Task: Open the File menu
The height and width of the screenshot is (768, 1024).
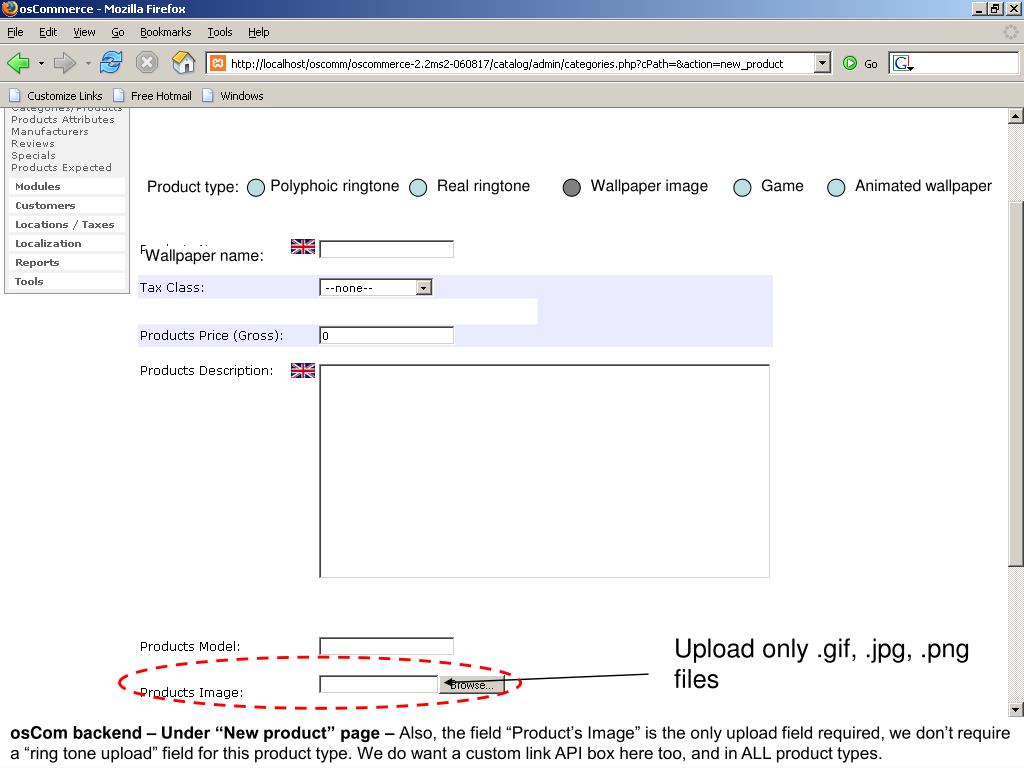Action: [15, 32]
